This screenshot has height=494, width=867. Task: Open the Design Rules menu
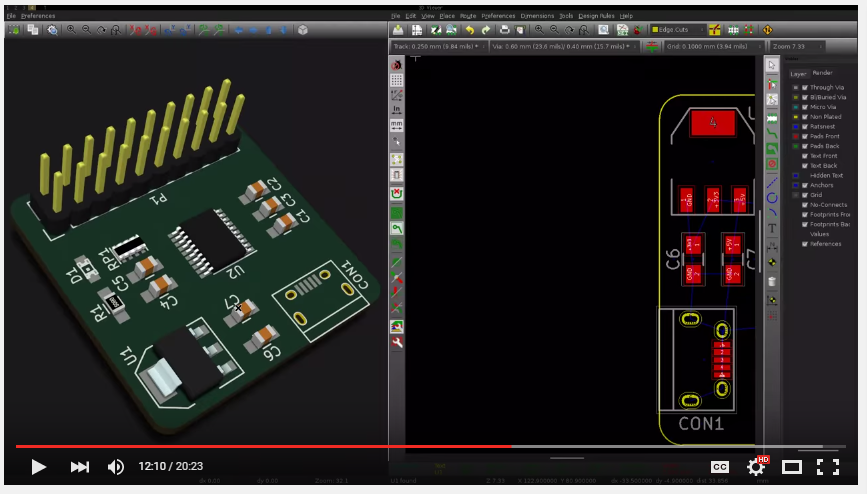(x=596, y=16)
